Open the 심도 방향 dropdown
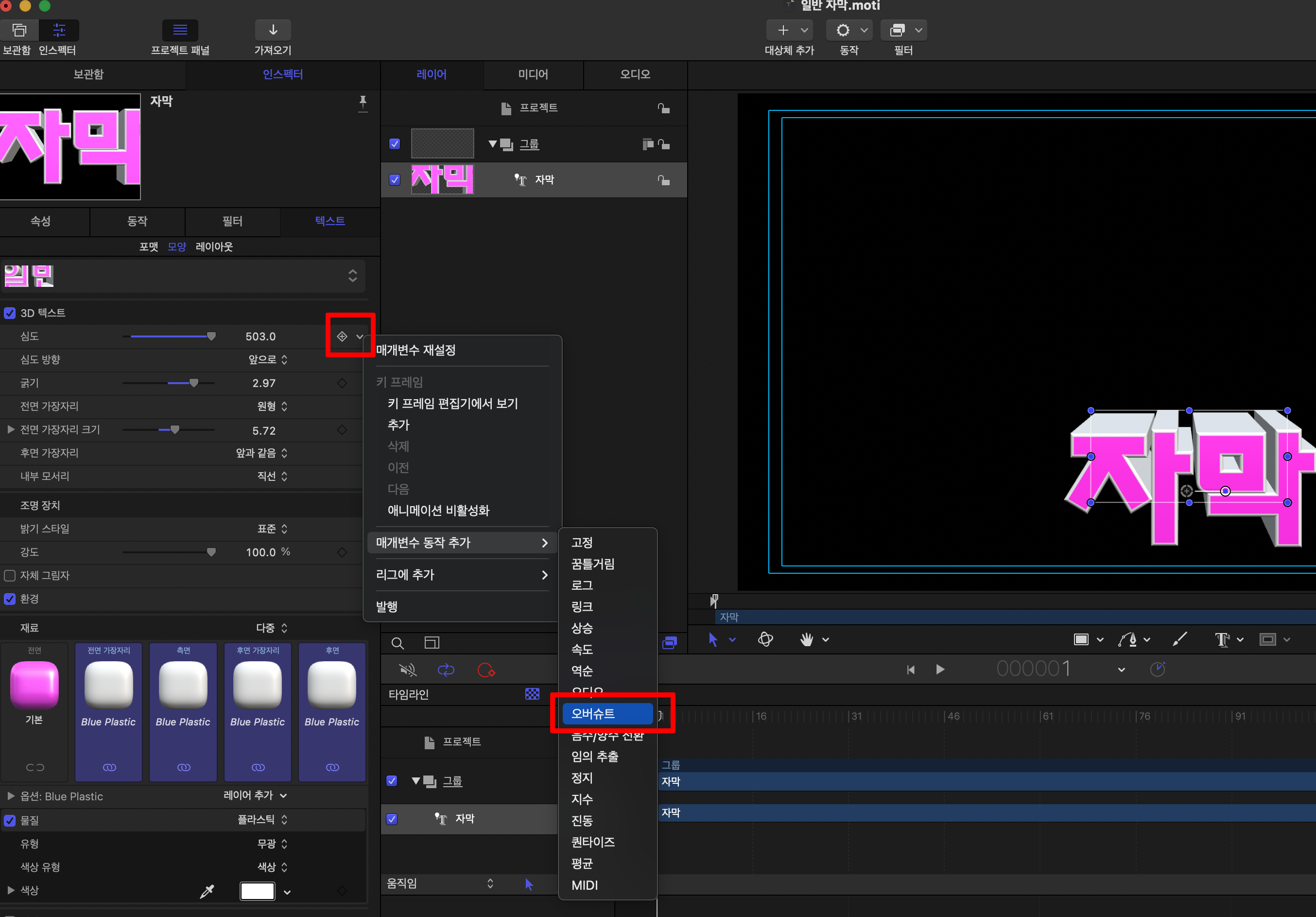Image resolution: width=1316 pixels, height=917 pixels. pyautogui.click(x=268, y=360)
